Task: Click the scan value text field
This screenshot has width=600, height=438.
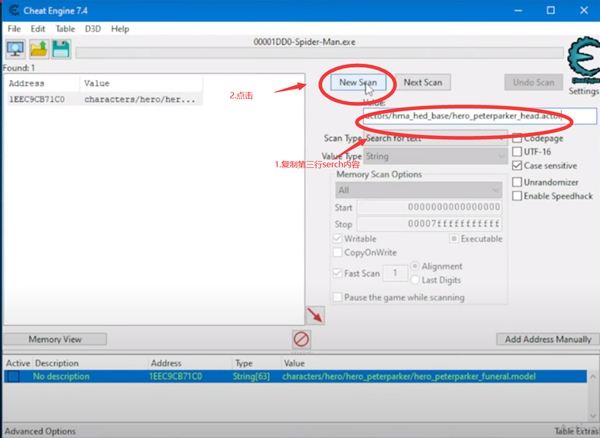Action: tap(479, 116)
